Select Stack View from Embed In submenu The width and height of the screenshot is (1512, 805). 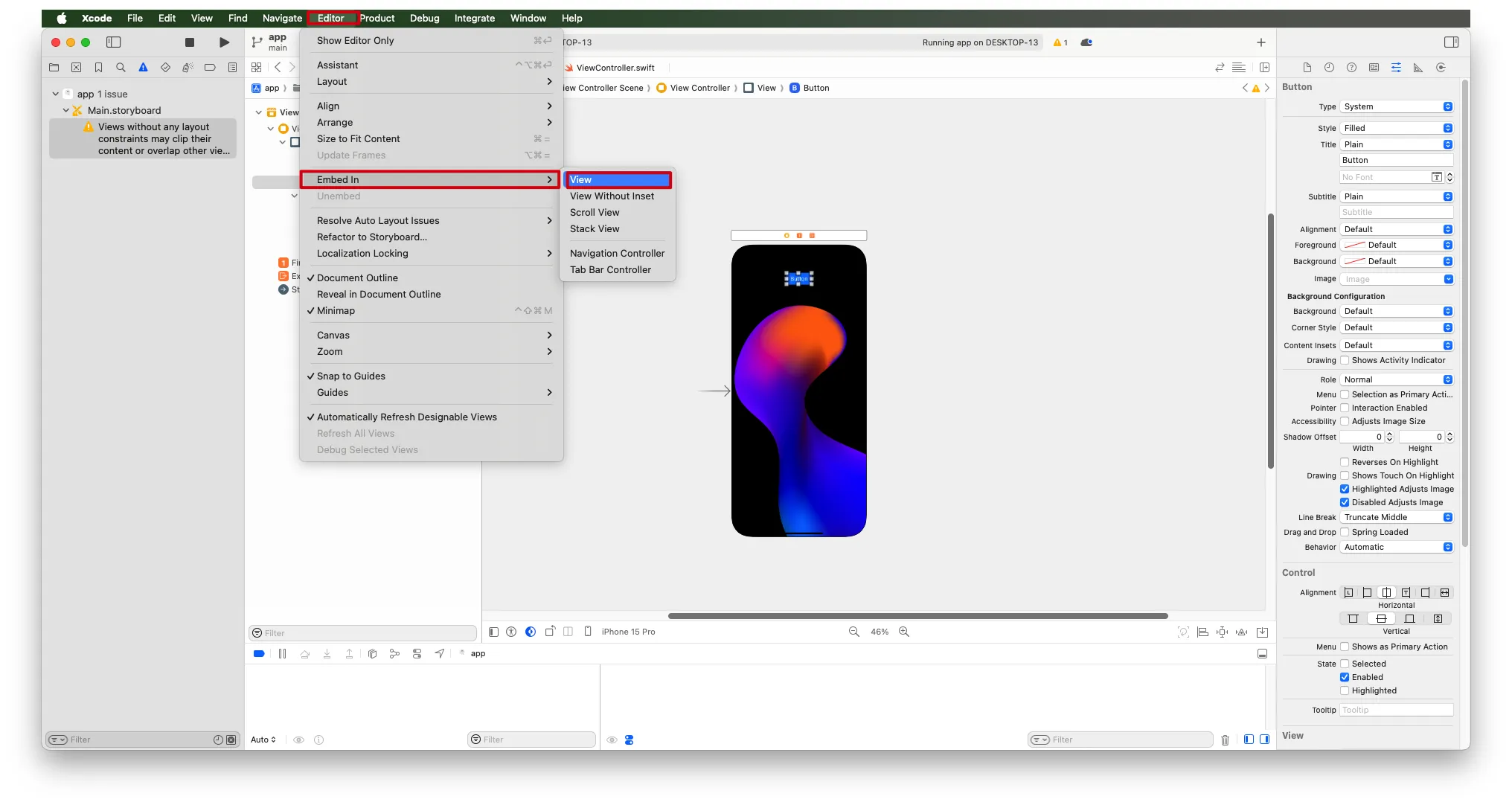(595, 229)
